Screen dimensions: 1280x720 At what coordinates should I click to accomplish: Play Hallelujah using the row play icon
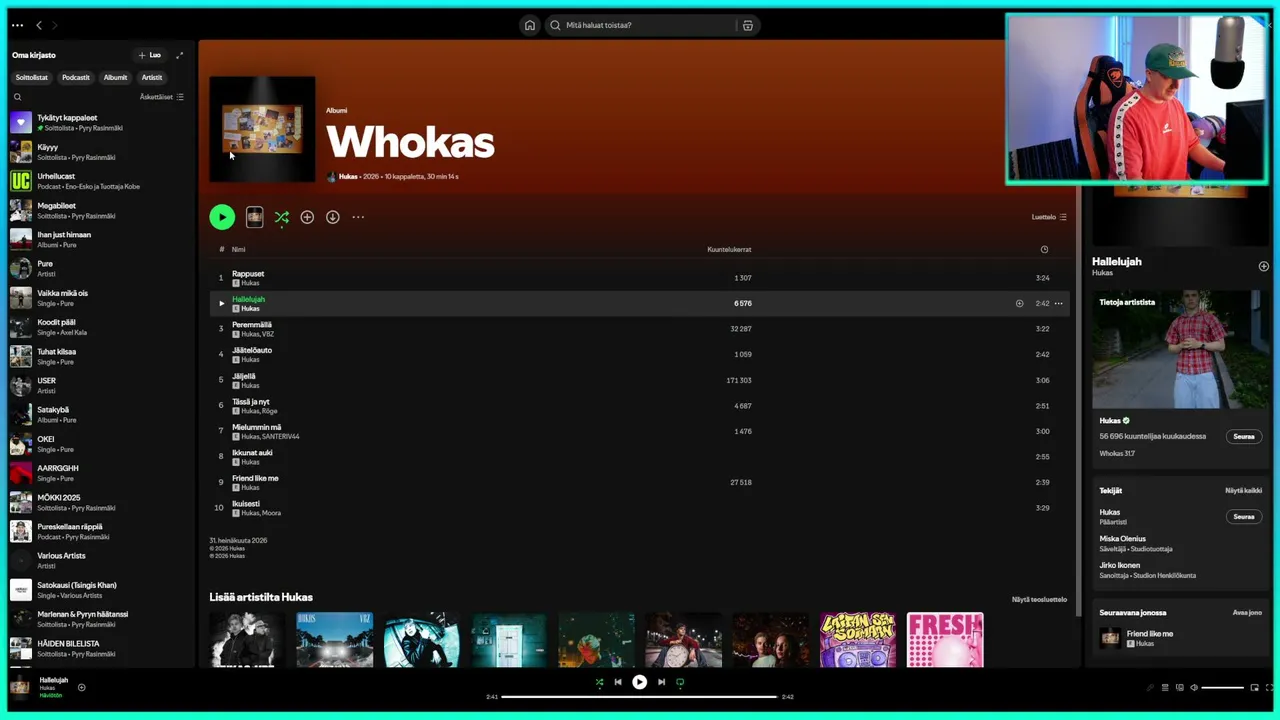(222, 303)
